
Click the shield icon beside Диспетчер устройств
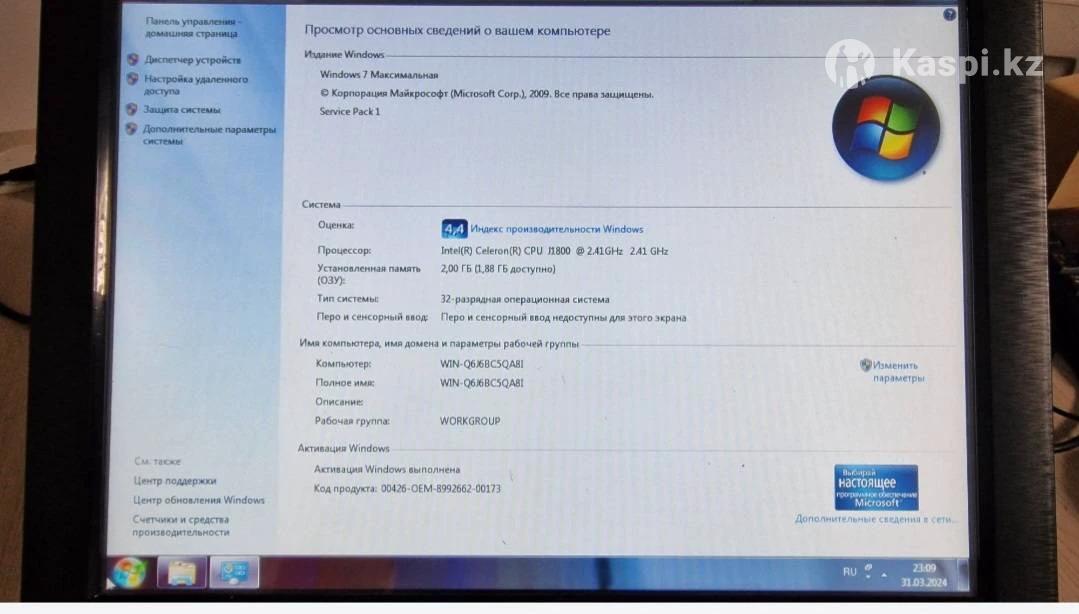pos(133,60)
